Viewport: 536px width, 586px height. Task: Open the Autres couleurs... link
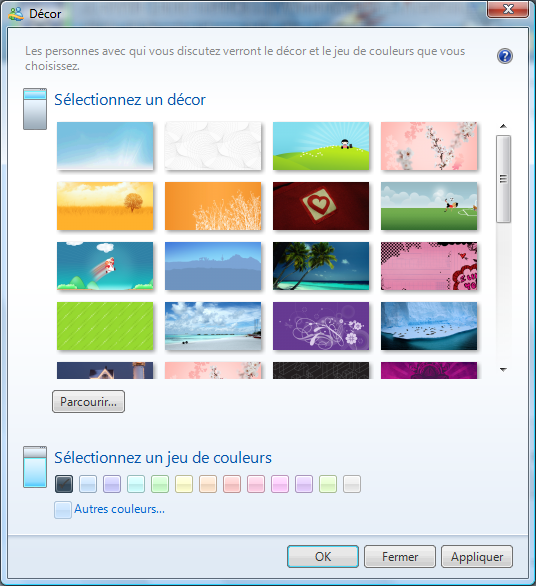119,509
